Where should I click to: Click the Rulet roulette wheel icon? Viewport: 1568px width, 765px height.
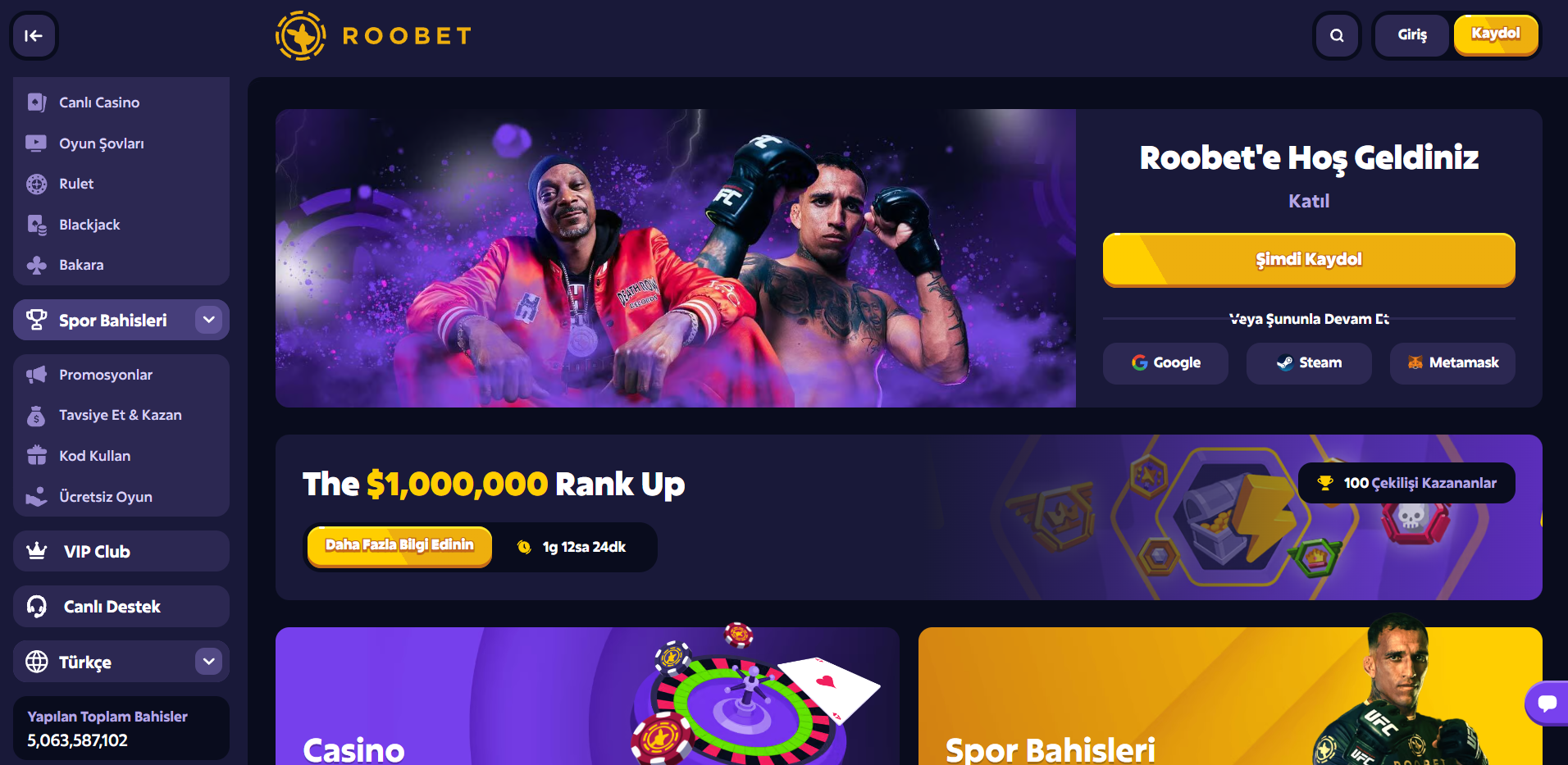pos(37,184)
